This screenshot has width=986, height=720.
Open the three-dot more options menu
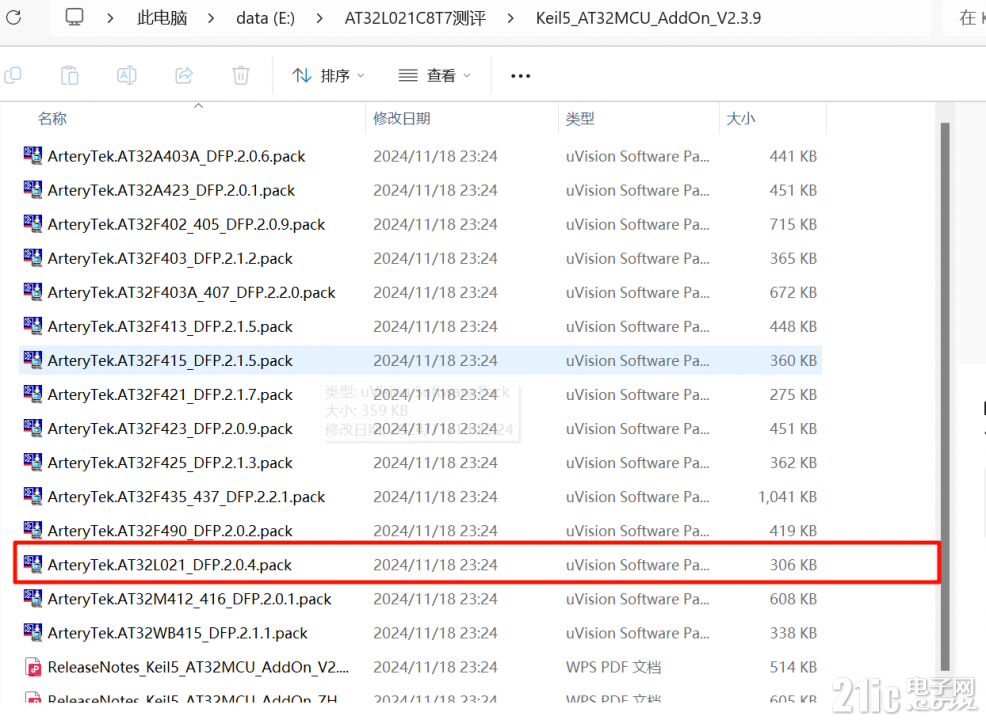pos(520,76)
